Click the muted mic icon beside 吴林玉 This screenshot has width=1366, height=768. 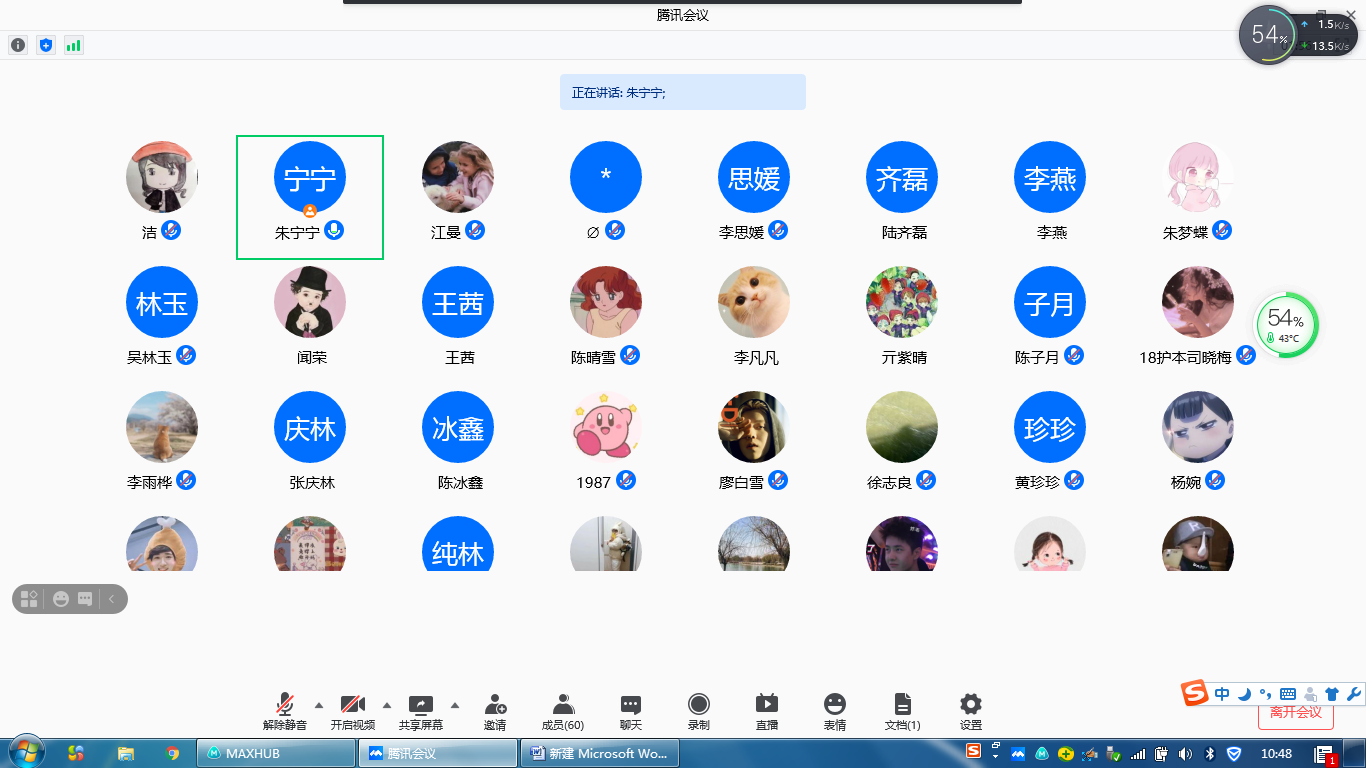point(186,356)
